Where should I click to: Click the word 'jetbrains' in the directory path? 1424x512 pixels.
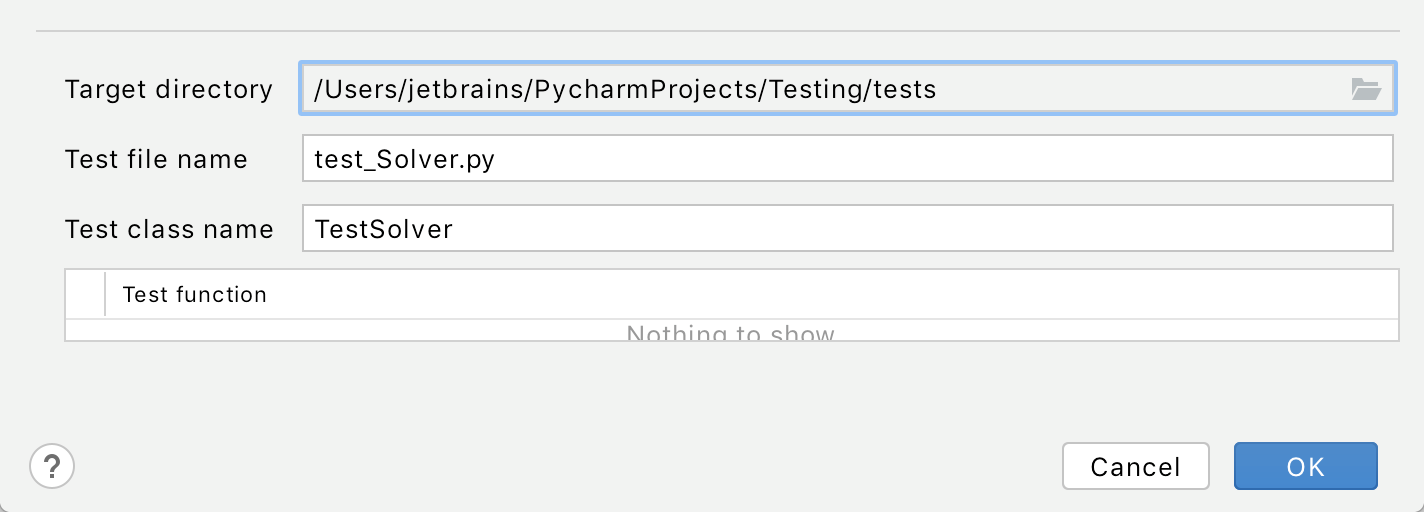[459, 90]
